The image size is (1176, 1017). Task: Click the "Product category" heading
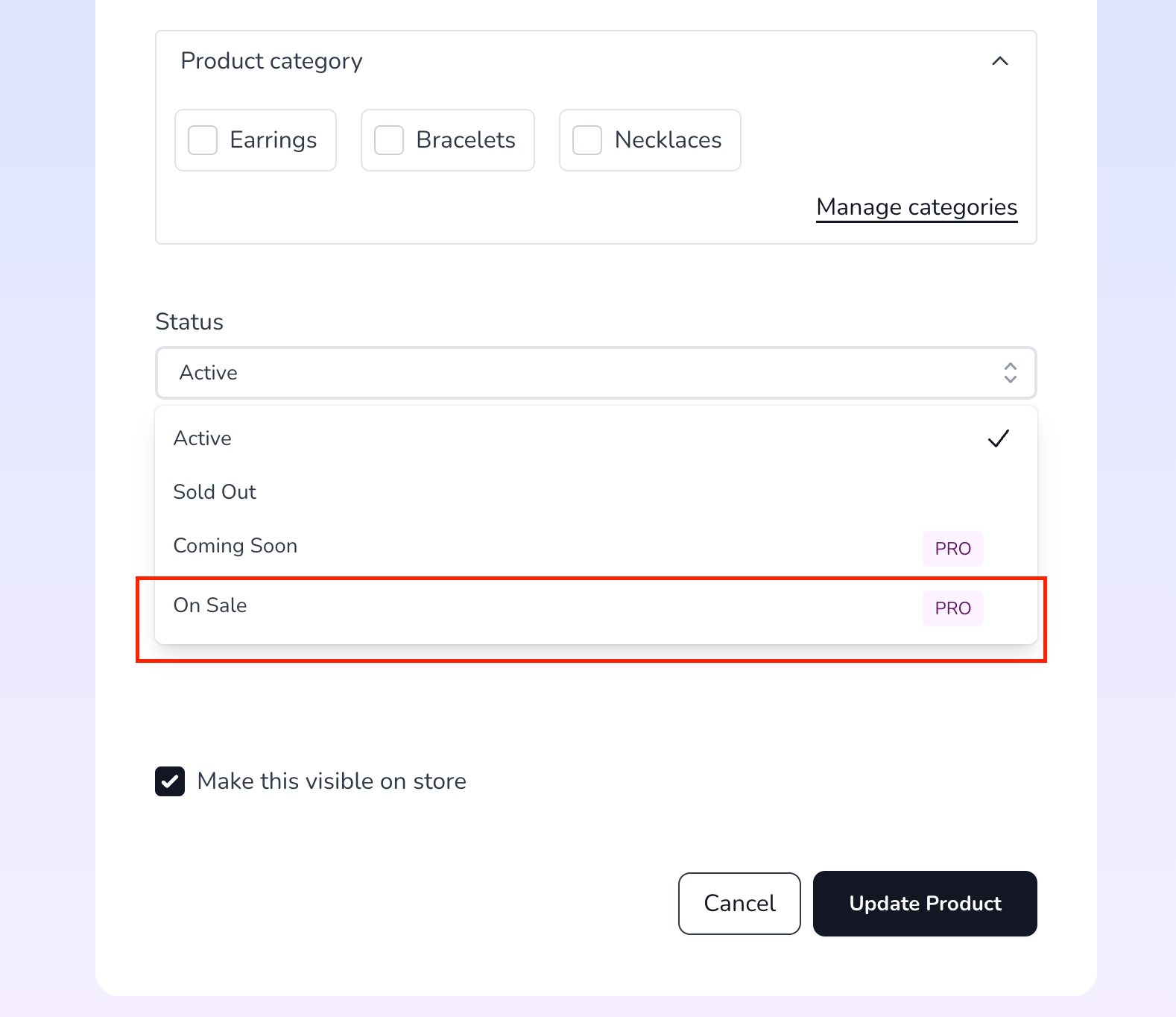point(271,60)
